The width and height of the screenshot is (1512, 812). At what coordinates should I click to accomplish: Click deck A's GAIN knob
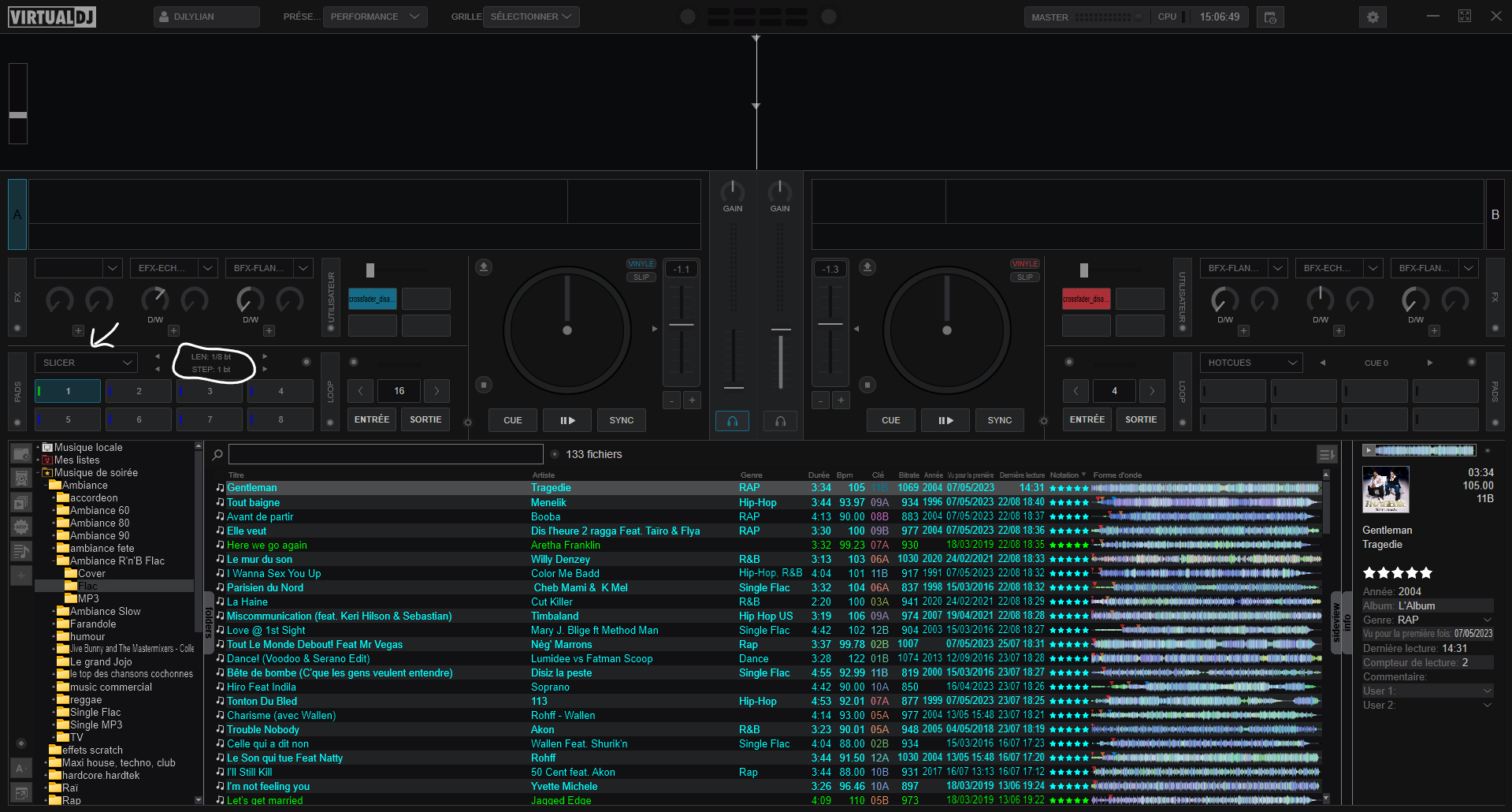(x=733, y=191)
